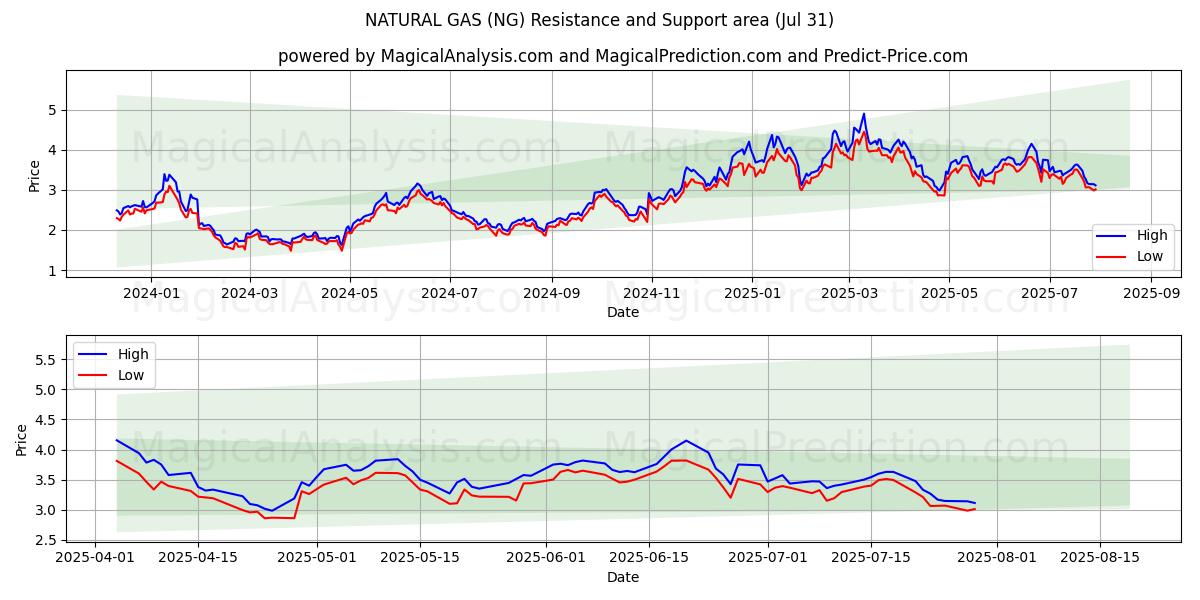Click the '2024-01' x-axis label in the top chart

[151, 294]
